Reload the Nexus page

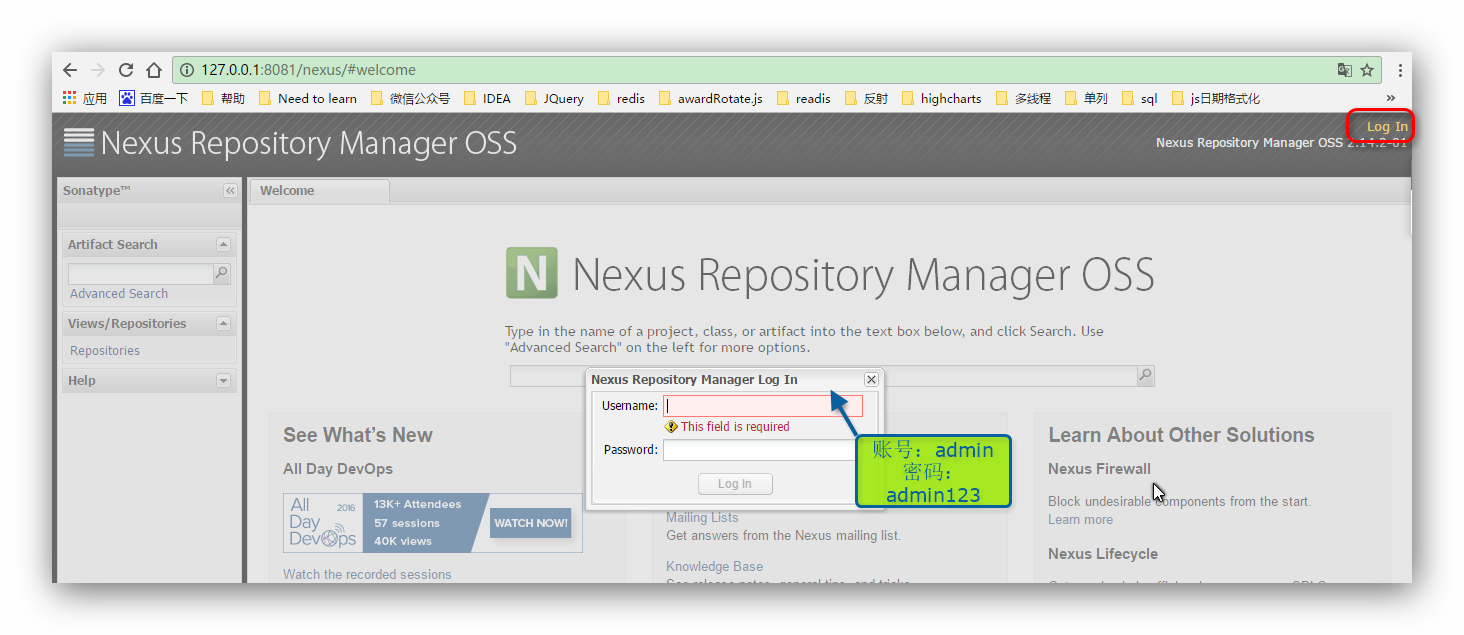pyautogui.click(x=126, y=70)
